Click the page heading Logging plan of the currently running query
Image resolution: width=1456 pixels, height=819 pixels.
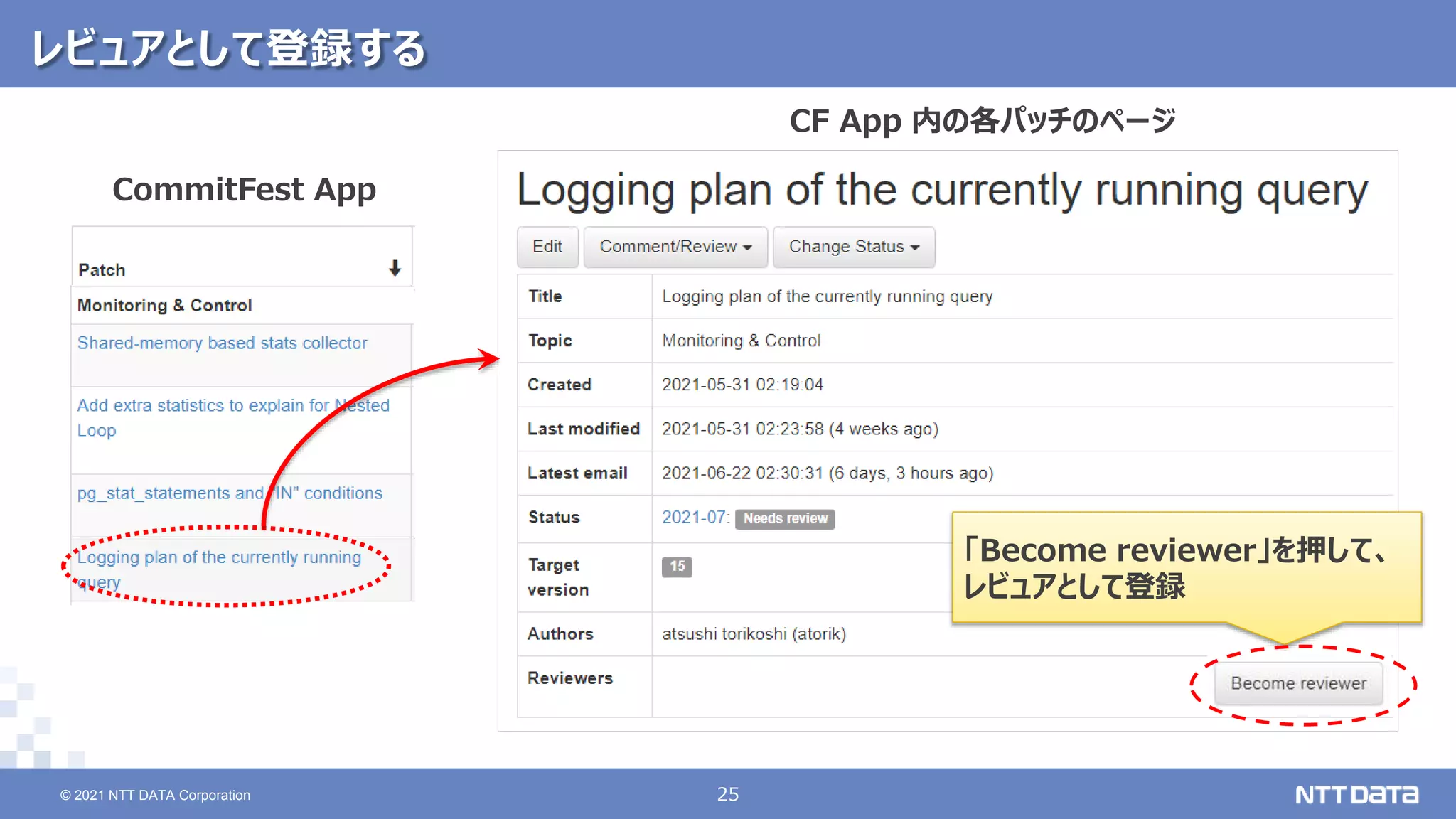click(942, 191)
